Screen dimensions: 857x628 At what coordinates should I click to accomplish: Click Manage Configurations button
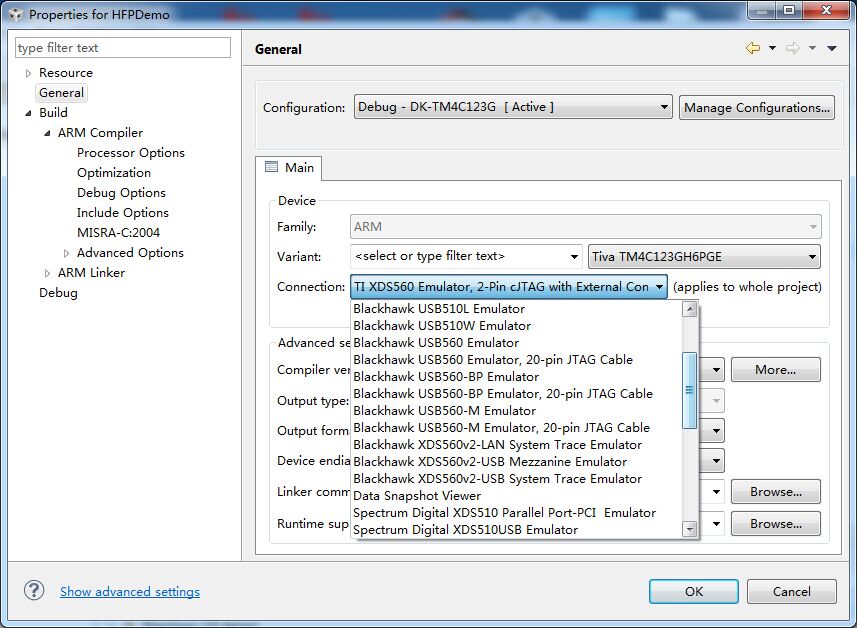756,108
